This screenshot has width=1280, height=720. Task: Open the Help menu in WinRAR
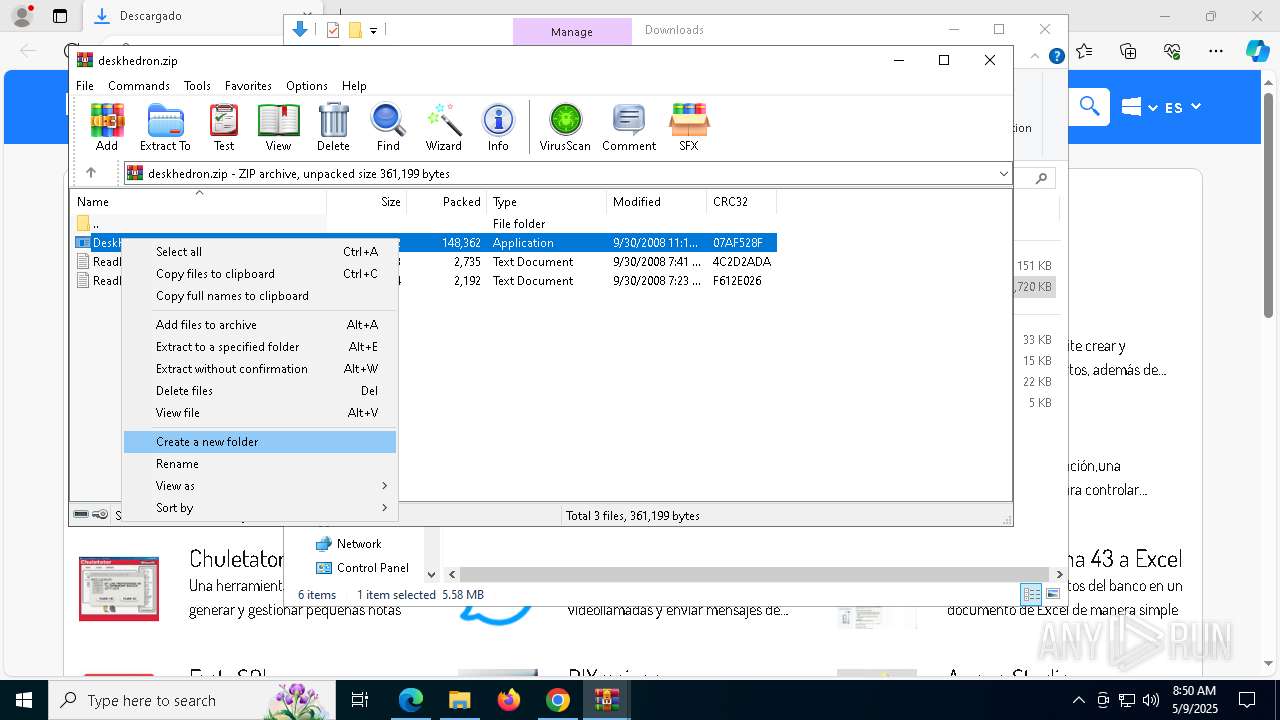click(x=354, y=86)
